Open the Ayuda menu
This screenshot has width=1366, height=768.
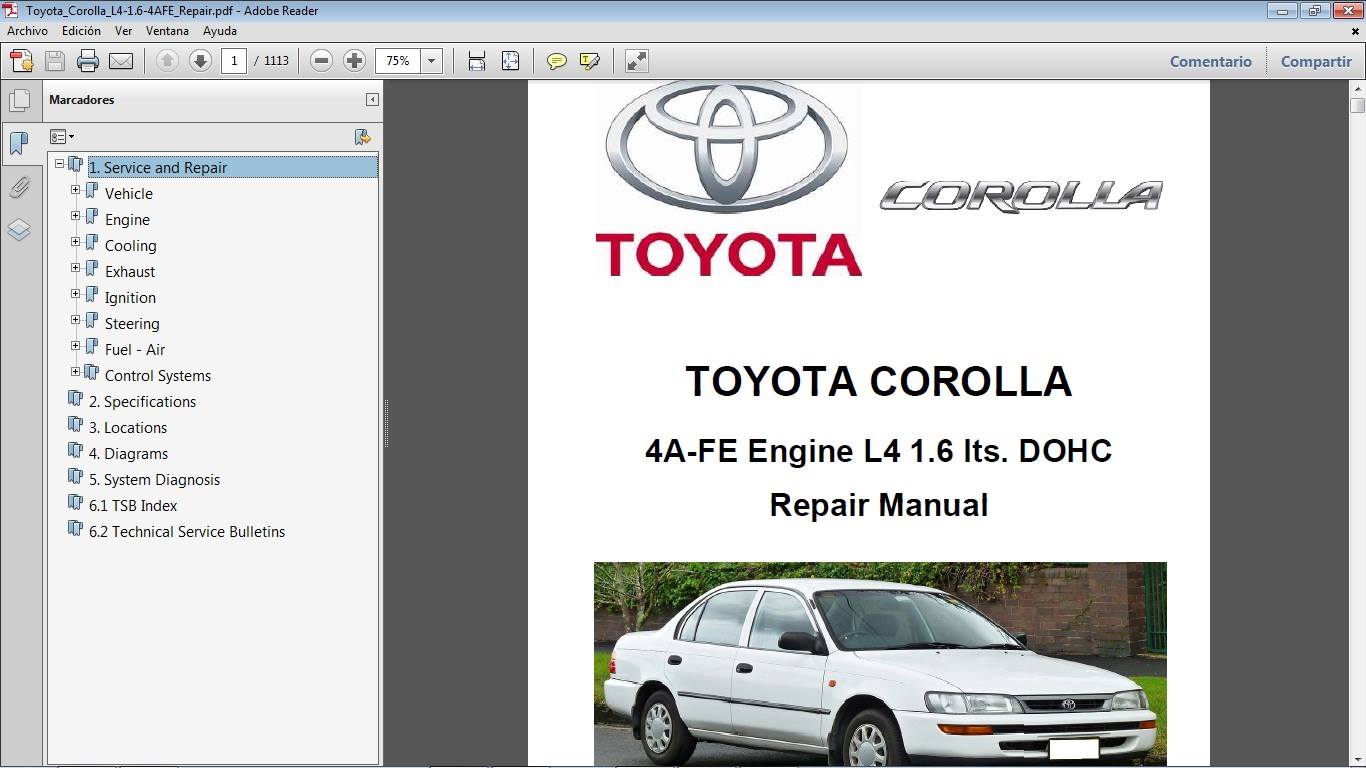click(x=220, y=31)
